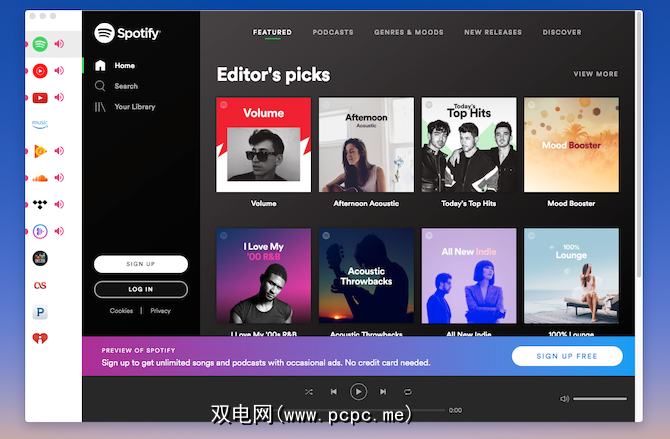Click the window's vertical scrollbar

(x=639, y=145)
